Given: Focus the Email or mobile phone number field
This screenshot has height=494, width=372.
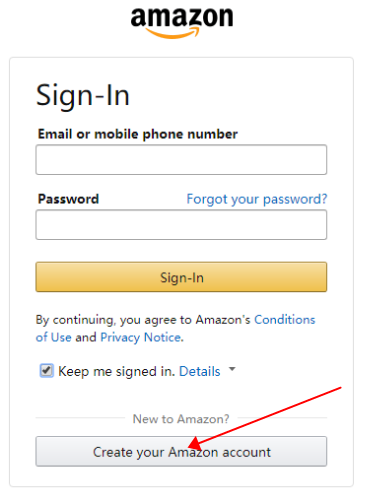Looking at the screenshot, I should pyautogui.click(x=181, y=160).
